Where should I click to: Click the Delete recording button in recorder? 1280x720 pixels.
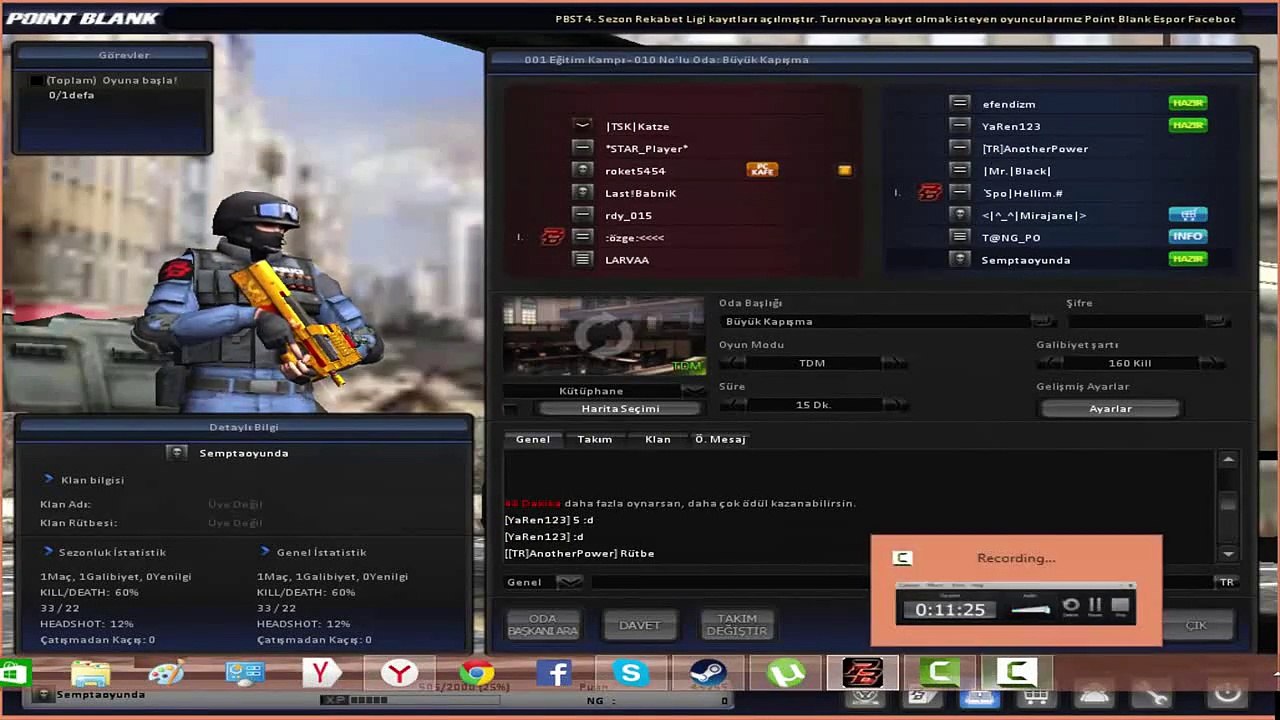[1071, 605]
